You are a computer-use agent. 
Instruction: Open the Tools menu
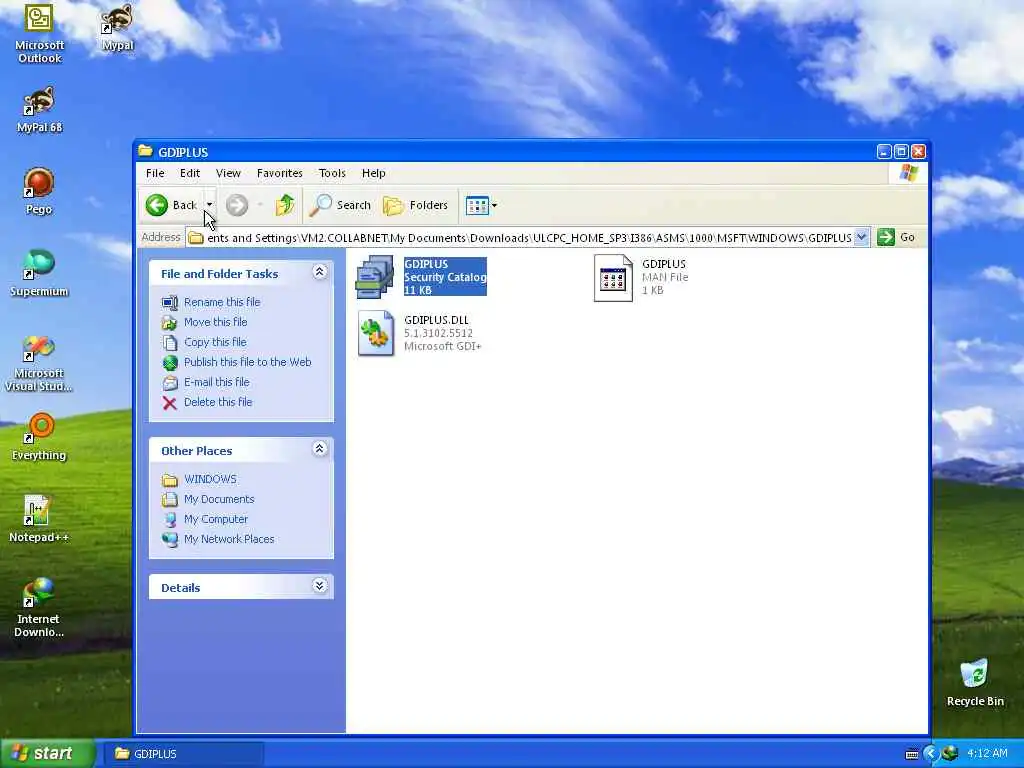[x=332, y=173]
